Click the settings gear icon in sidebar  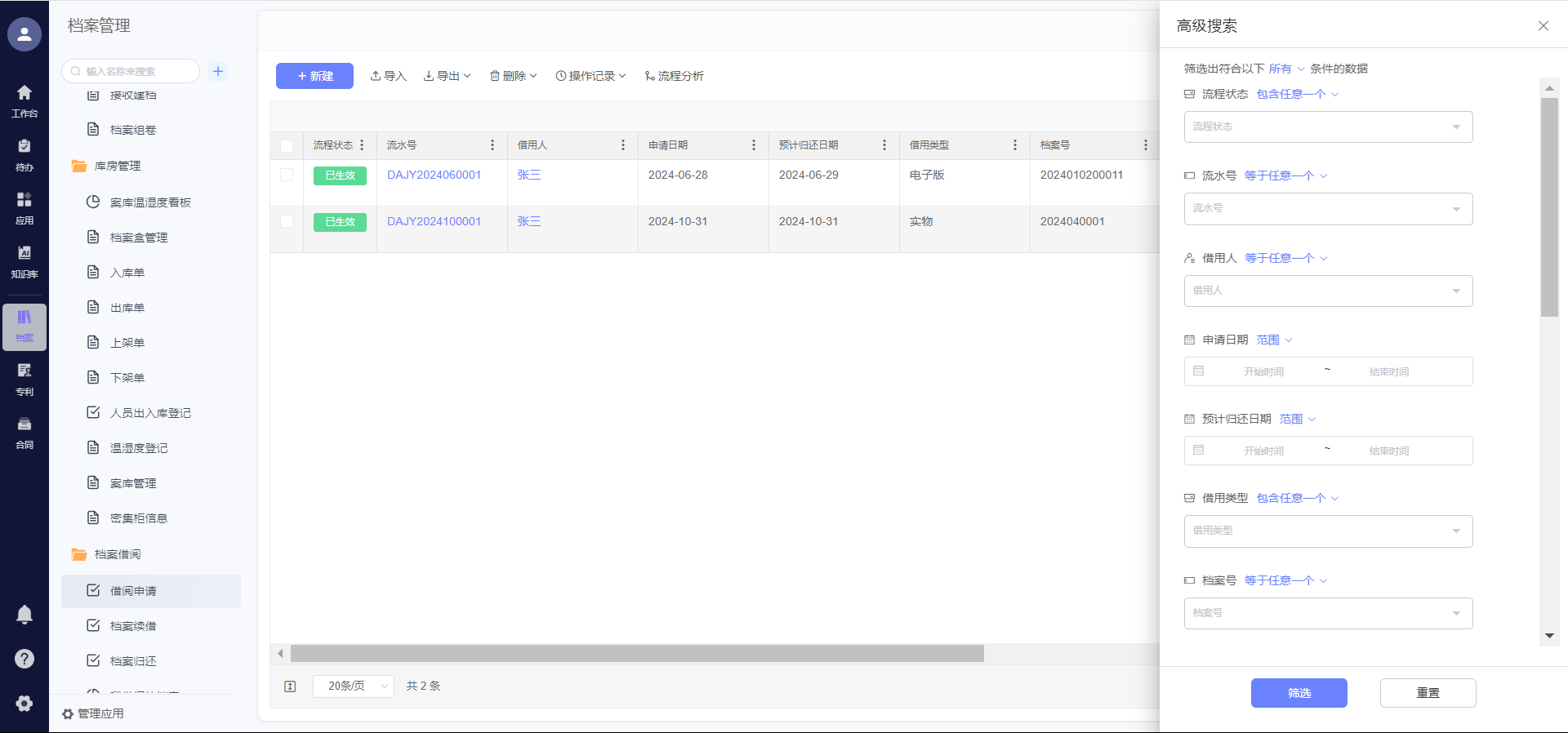[24, 703]
